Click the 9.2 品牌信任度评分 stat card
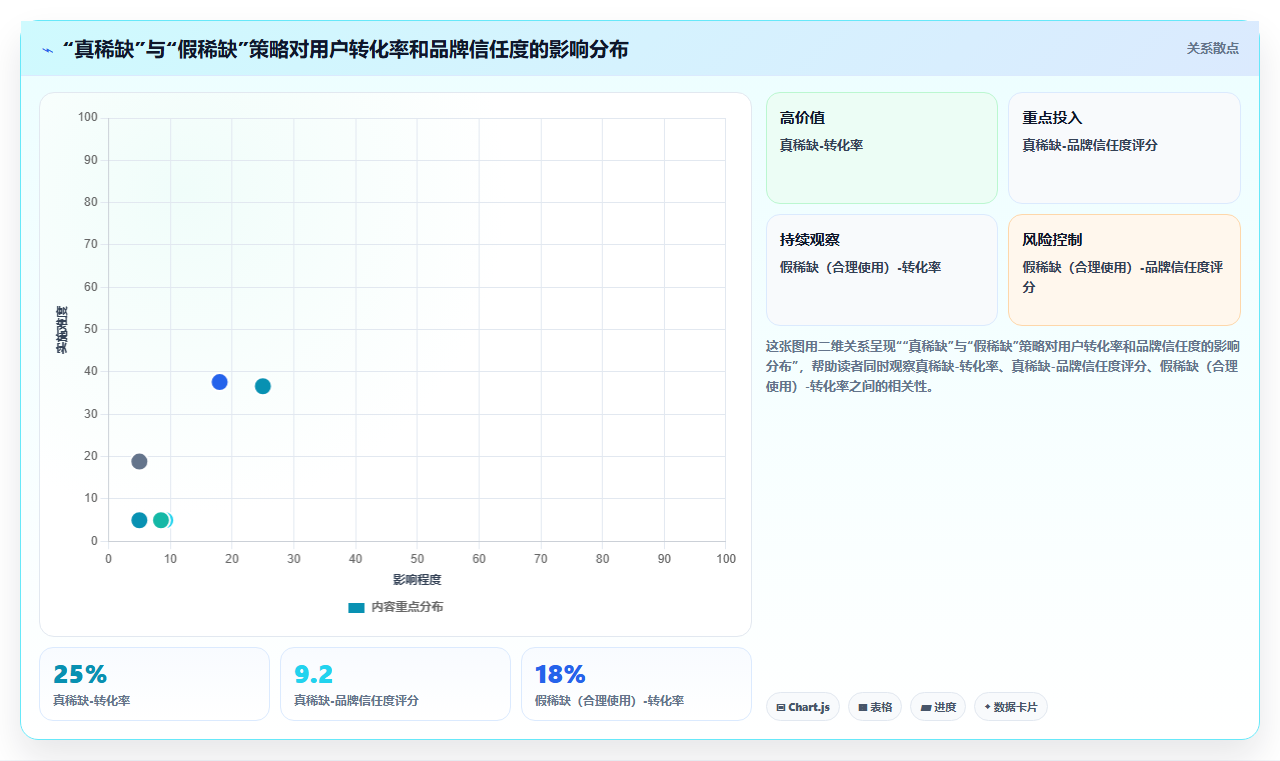Image resolution: width=1280 pixels, height=761 pixels. (395, 684)
